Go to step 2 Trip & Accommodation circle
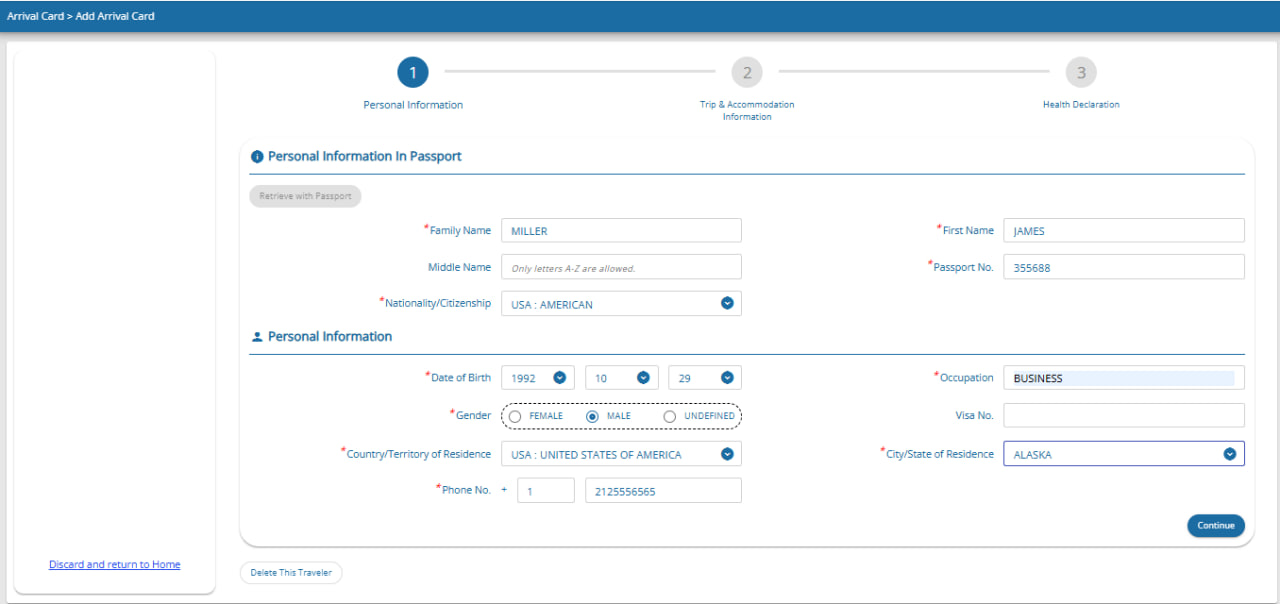Viewport: 1280px width, 604px height. [747, 72]
